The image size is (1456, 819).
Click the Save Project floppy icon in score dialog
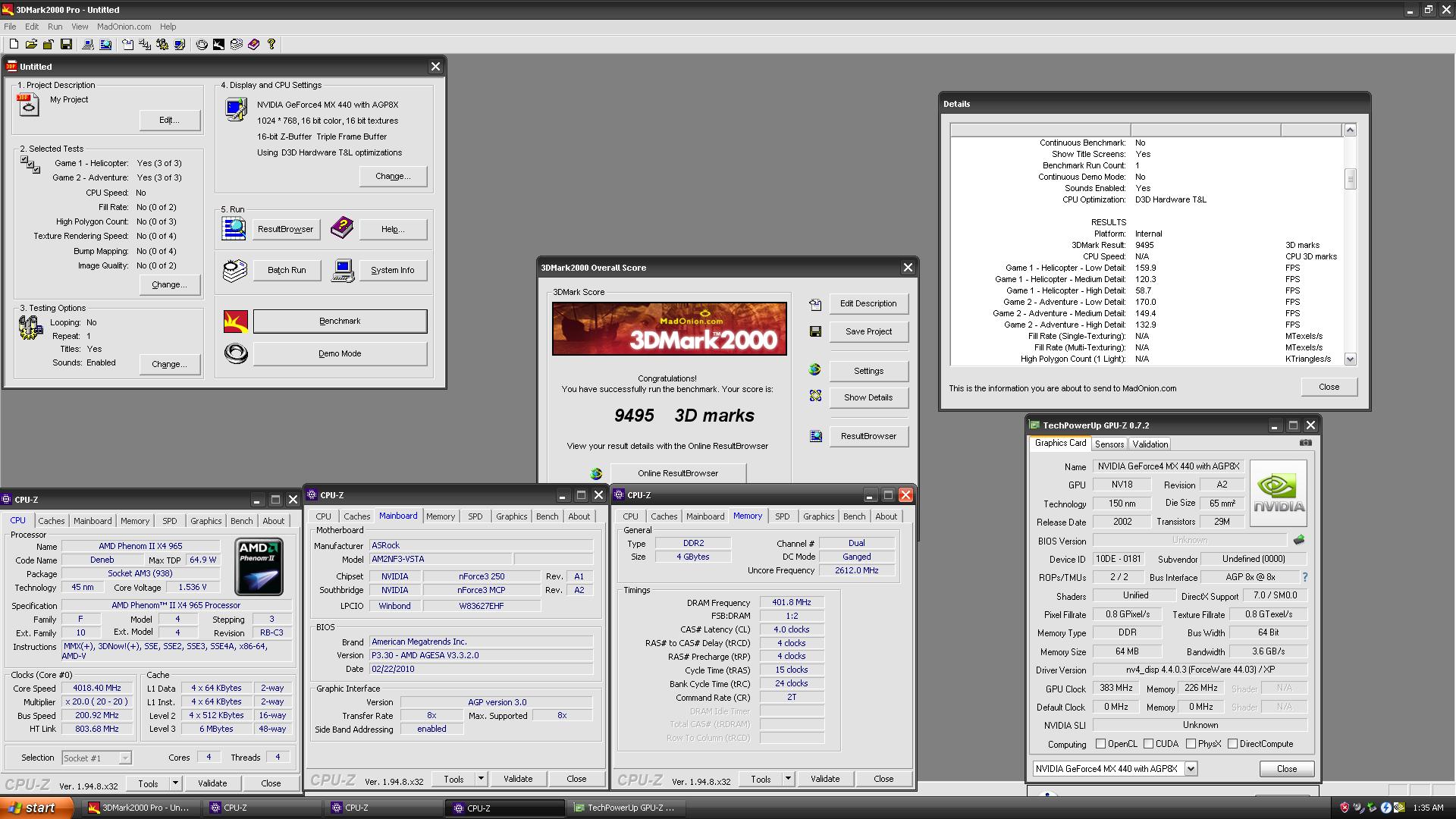coord(815,331)
